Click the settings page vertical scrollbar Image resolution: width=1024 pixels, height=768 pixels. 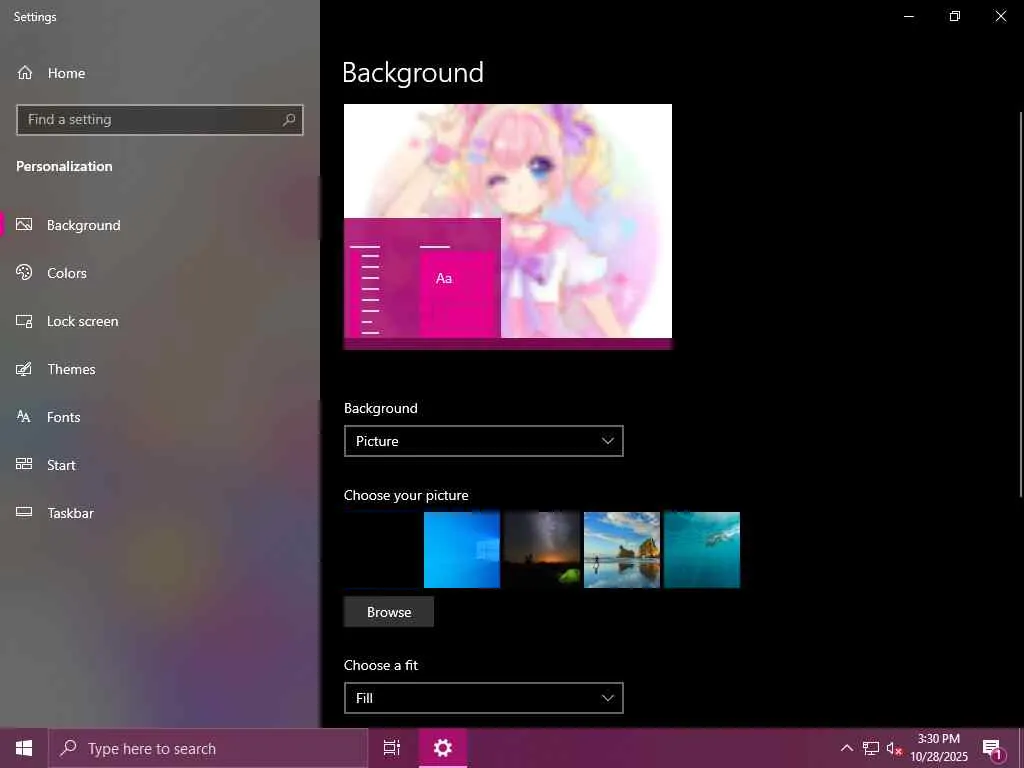[x=1021, y=304]
